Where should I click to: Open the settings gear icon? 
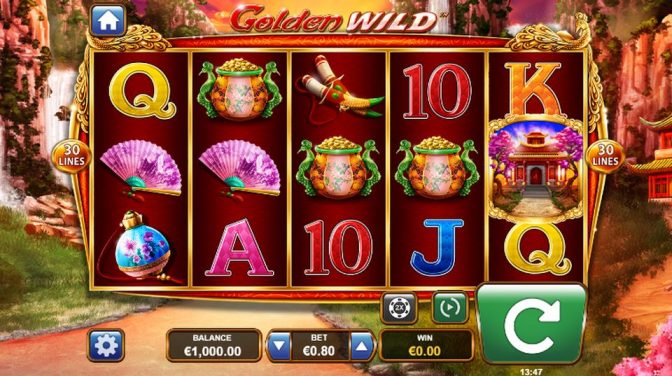[106, 346]
